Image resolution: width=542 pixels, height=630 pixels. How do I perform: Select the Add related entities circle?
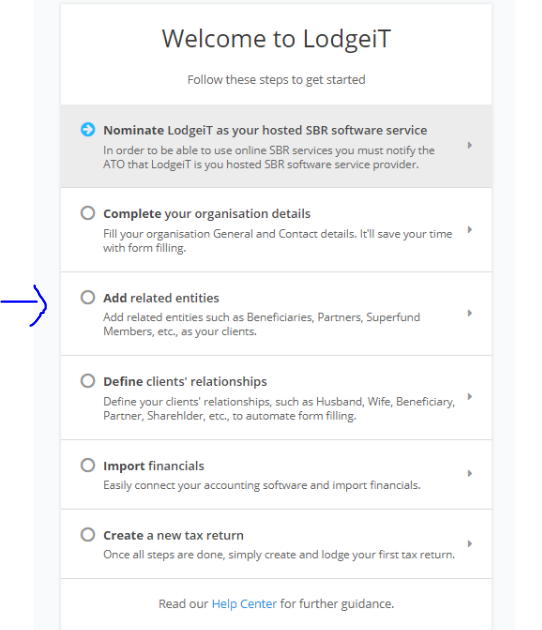88,297
